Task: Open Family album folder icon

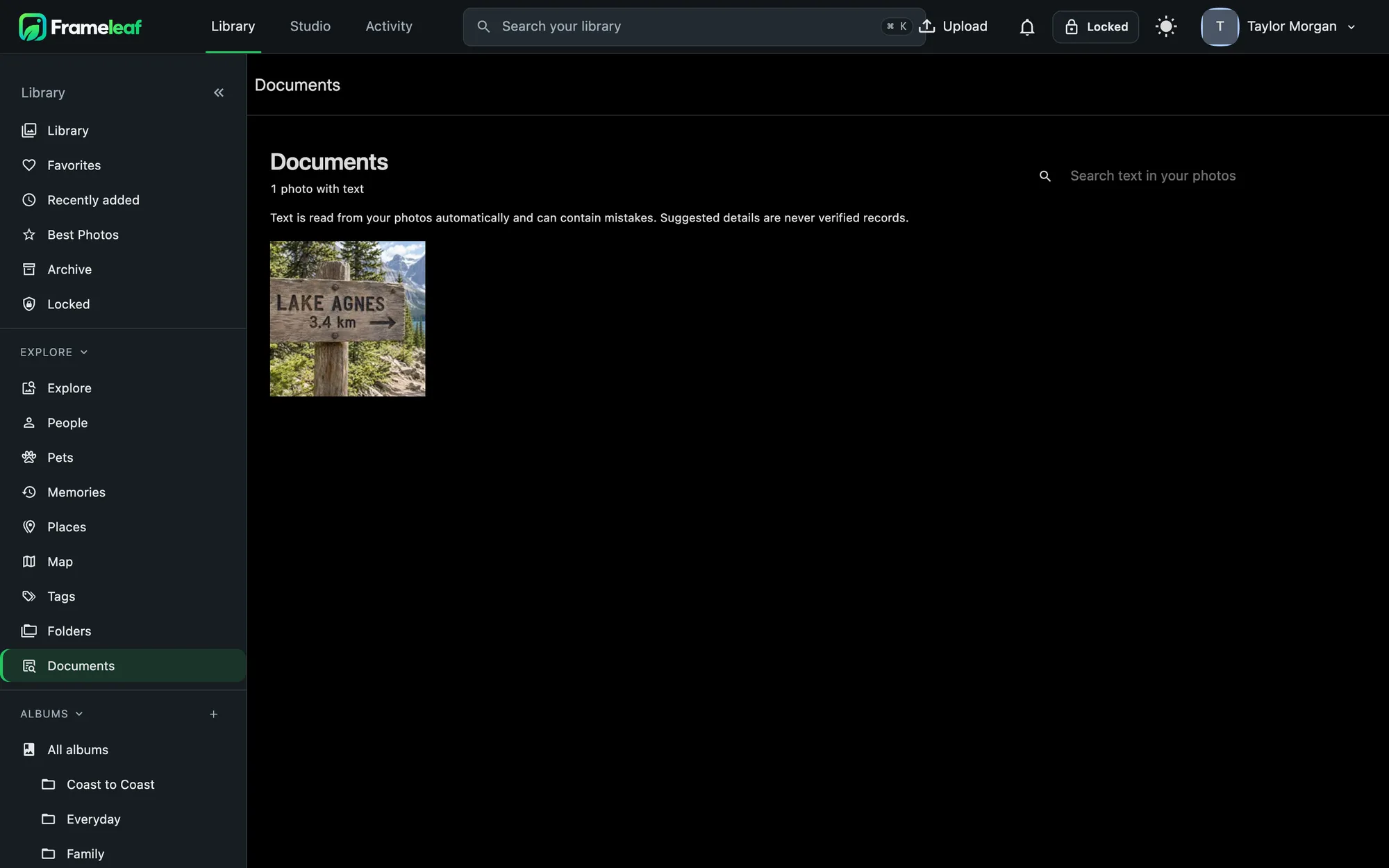Action: [x=49, y=854]
